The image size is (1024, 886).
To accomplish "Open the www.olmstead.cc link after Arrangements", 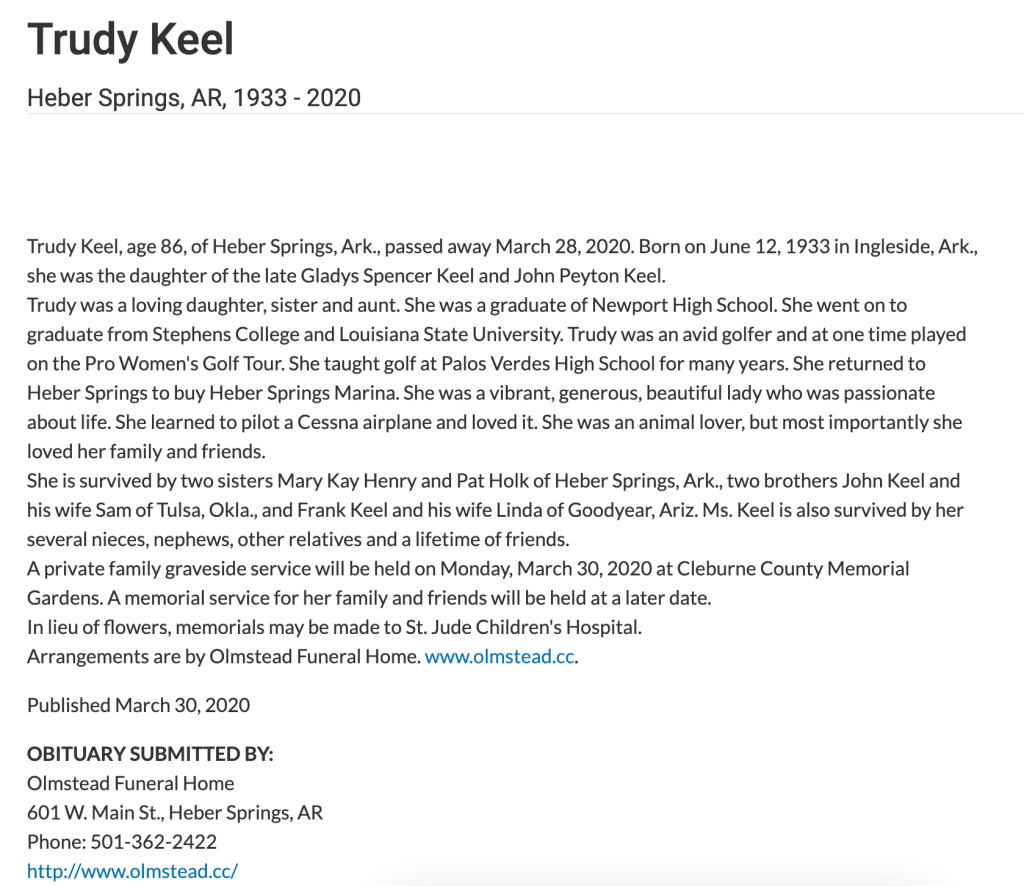I will point(500,657).
